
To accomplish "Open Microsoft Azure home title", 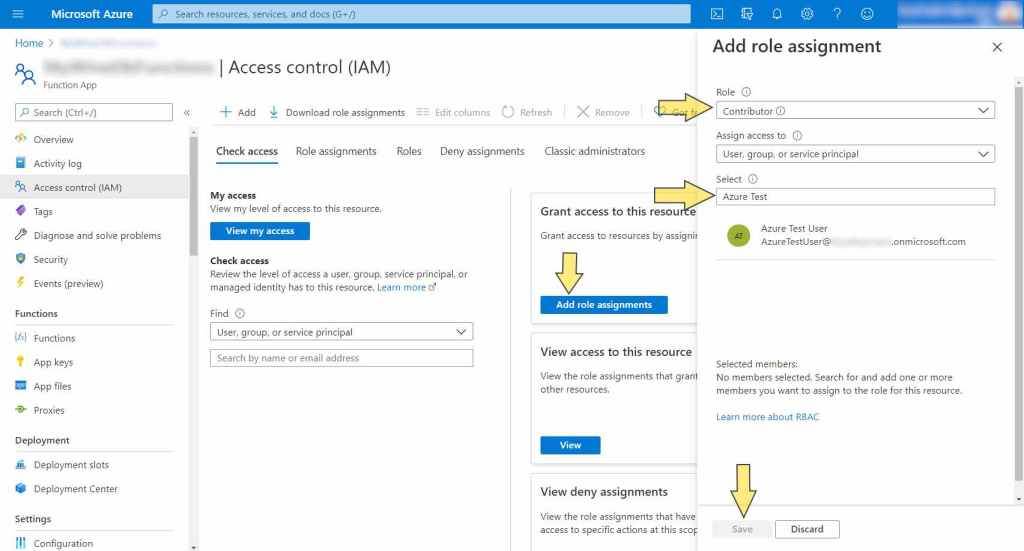I will point(91,14).
